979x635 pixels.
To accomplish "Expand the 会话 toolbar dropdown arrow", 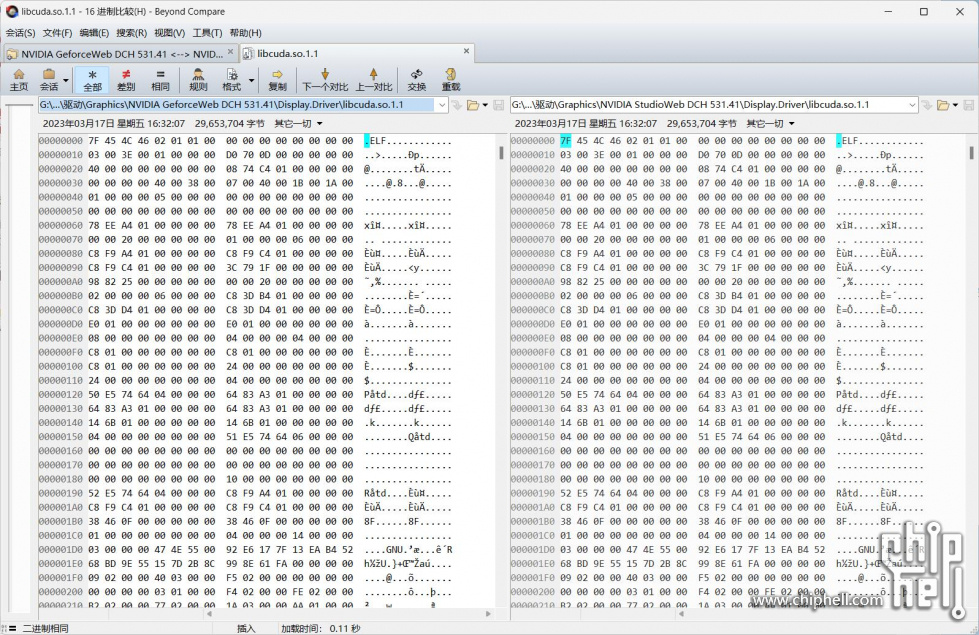I will pyautogui.click(x=66, y=81).
